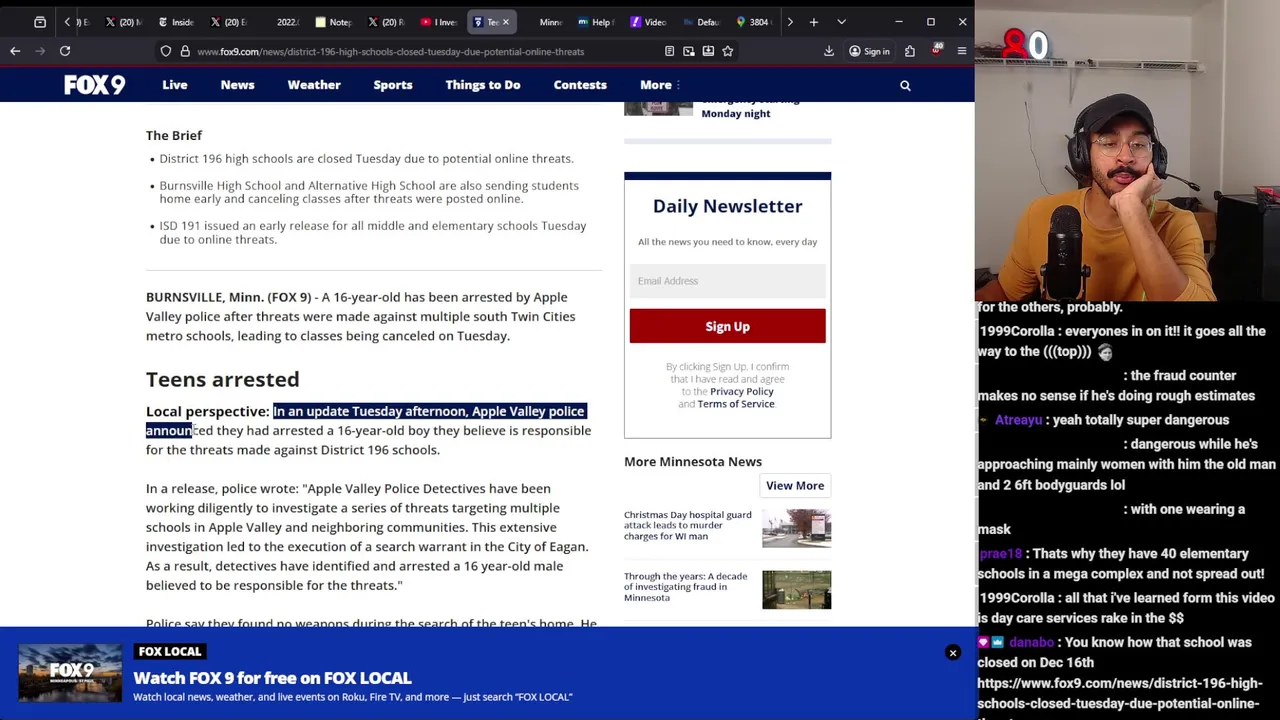Open the site padlock info
Screen dimensions: 1280x720
[184, 51]
